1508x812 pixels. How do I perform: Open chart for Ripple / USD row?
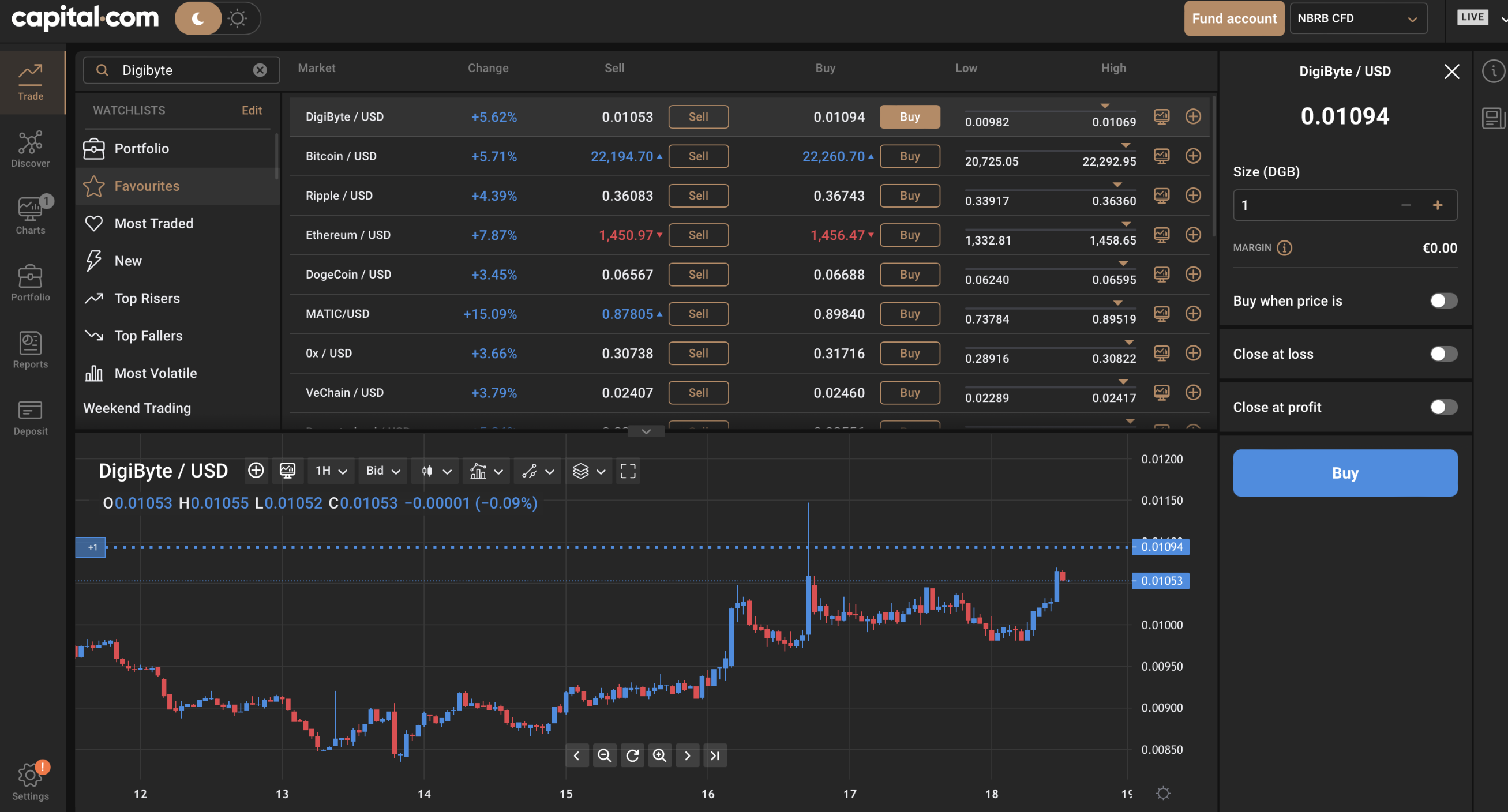[1161, 196]
